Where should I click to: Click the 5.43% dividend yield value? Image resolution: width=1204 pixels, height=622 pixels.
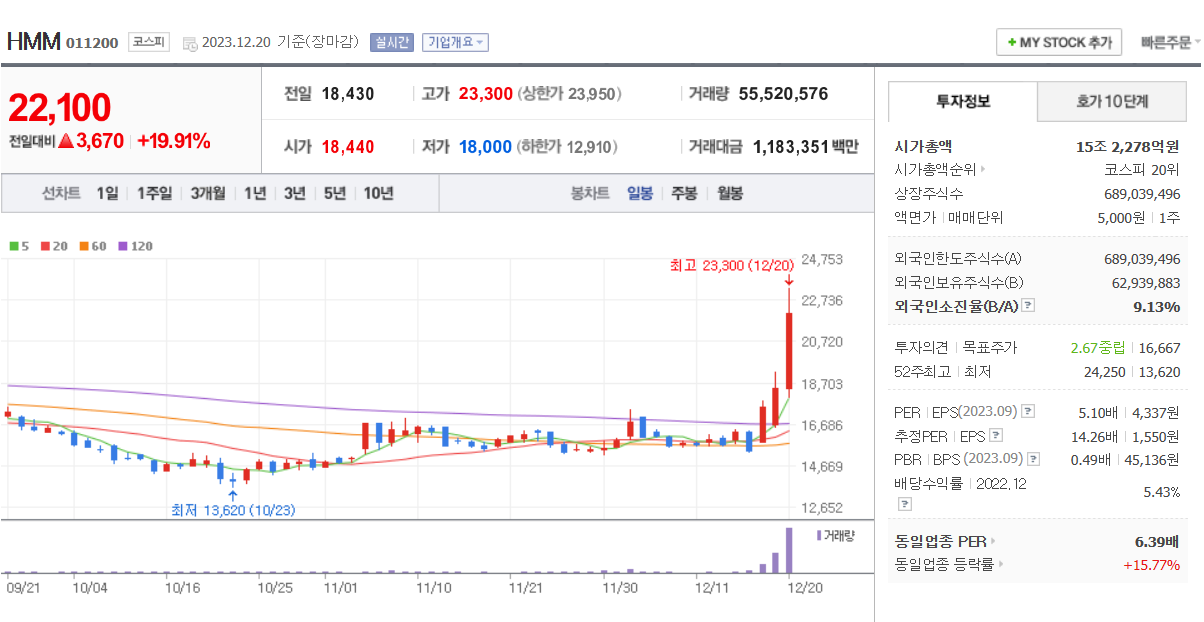pyautogui.click(x=1162, y=492)
